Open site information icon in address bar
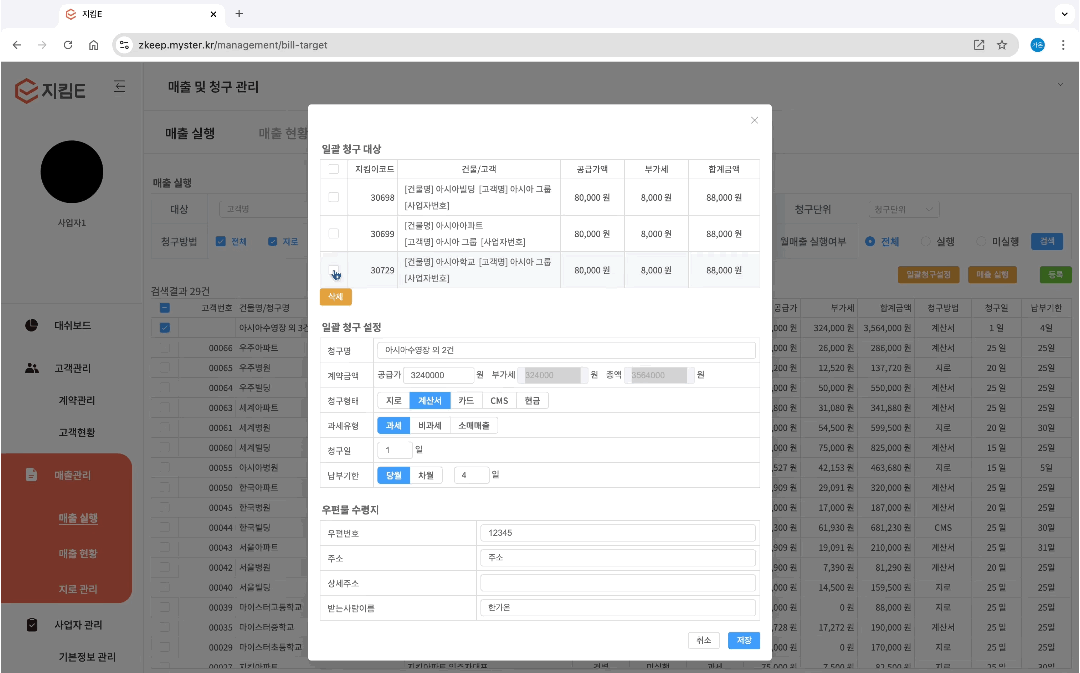This screenshot has width=1080, height=673. pos(124,45)
